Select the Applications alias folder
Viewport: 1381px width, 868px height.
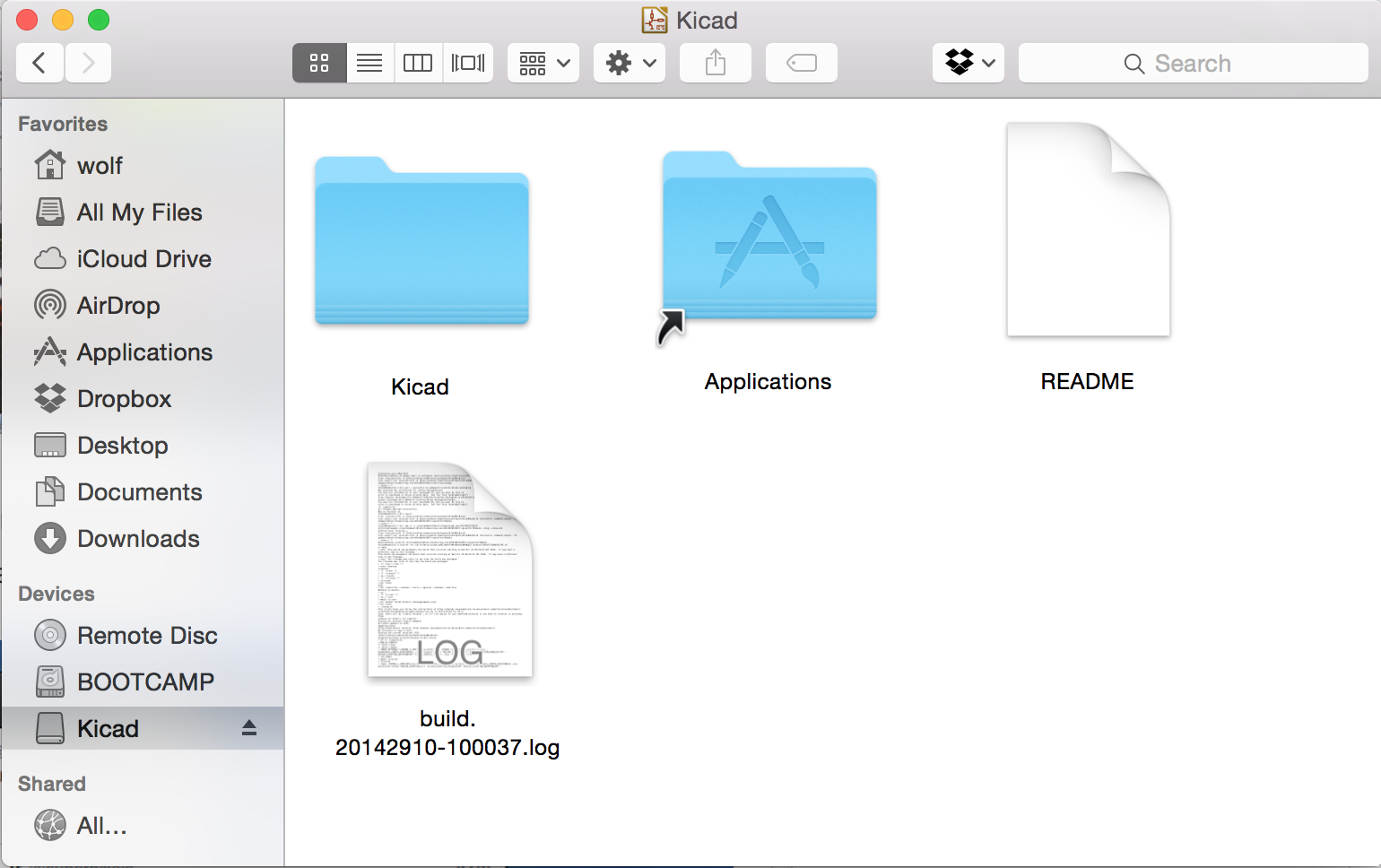(769, 238)
